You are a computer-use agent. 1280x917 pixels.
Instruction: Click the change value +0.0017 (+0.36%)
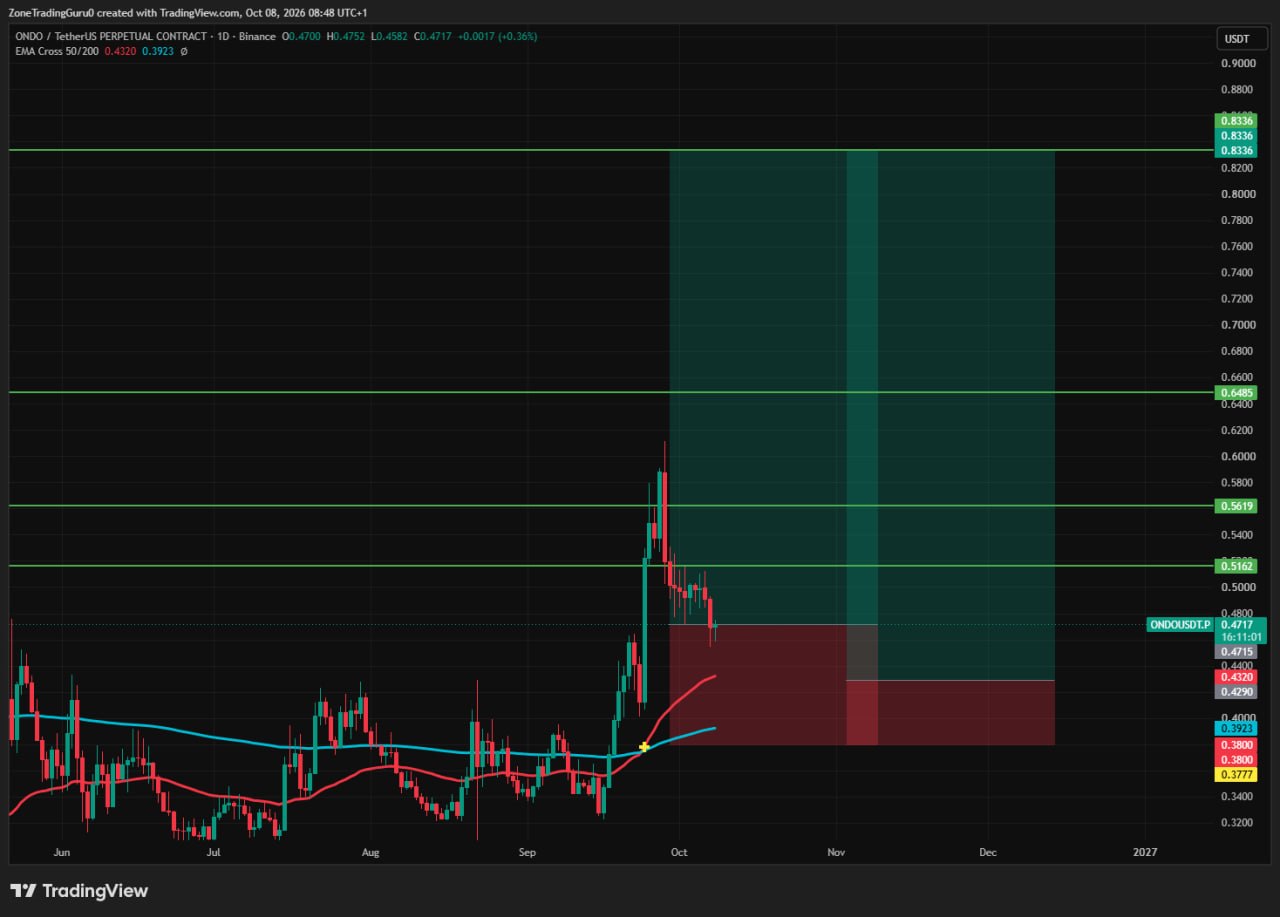(x=497, y=37)
